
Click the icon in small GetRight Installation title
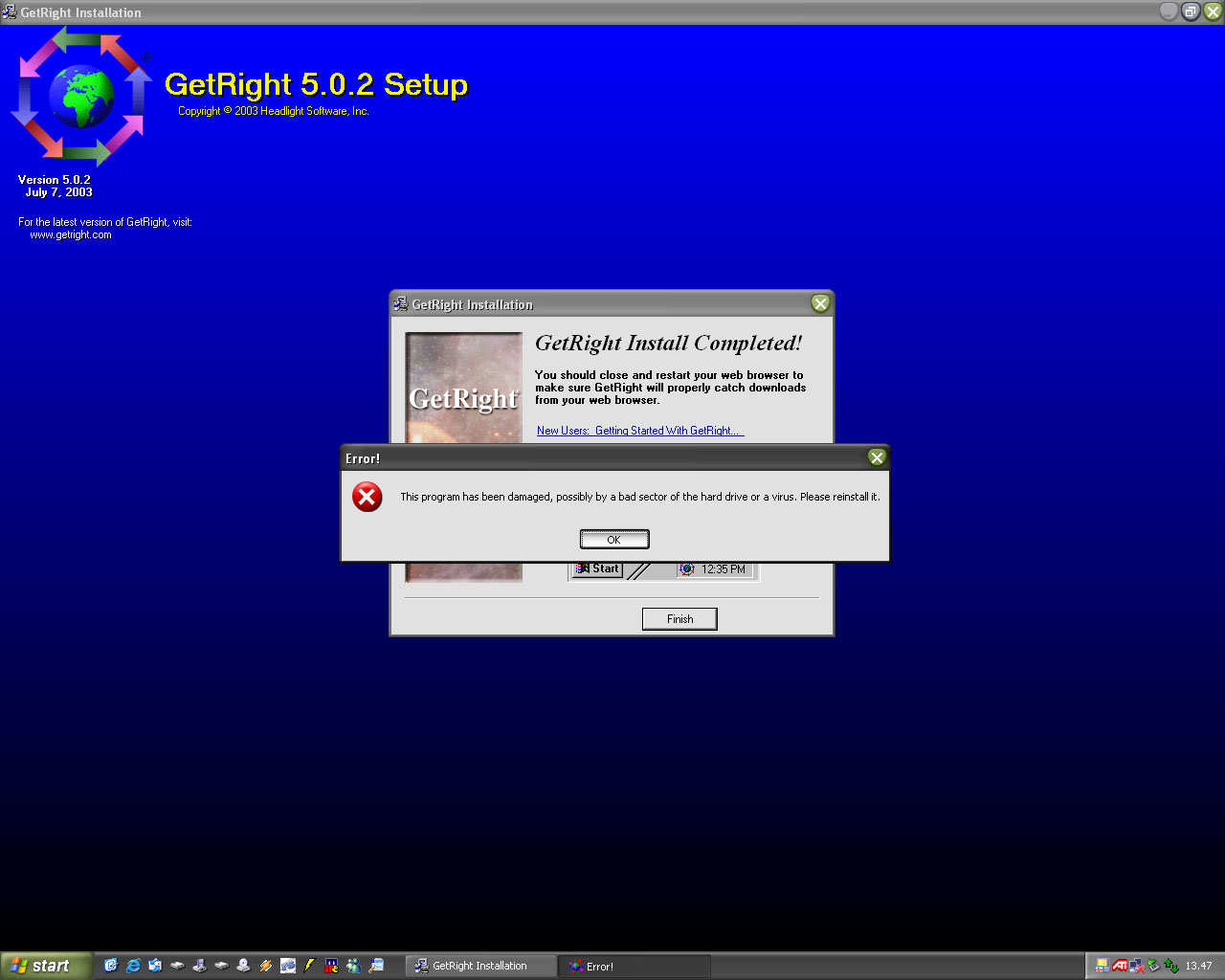coord(401,304)
